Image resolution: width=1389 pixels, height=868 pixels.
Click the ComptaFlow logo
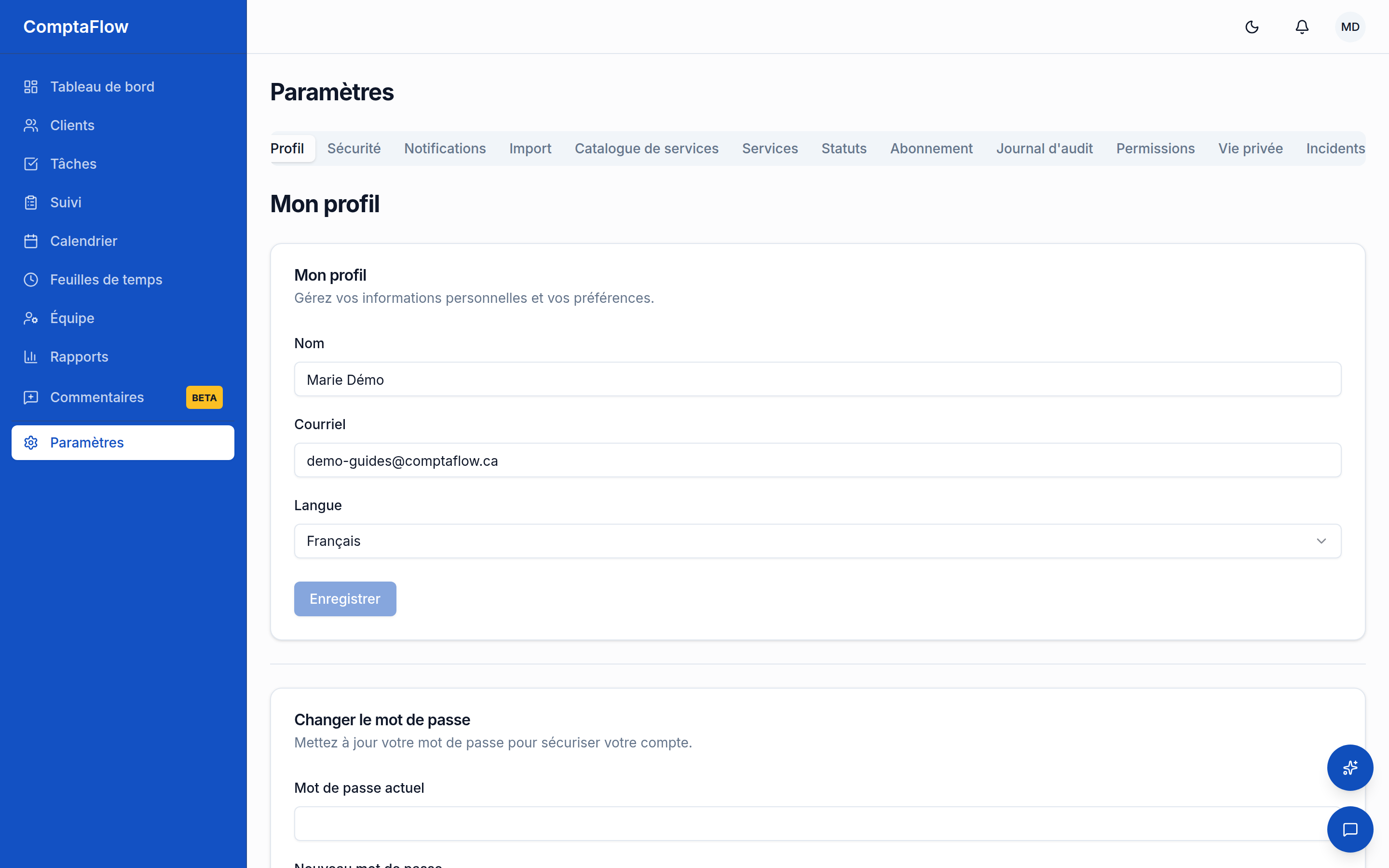(x=76, y=27)
